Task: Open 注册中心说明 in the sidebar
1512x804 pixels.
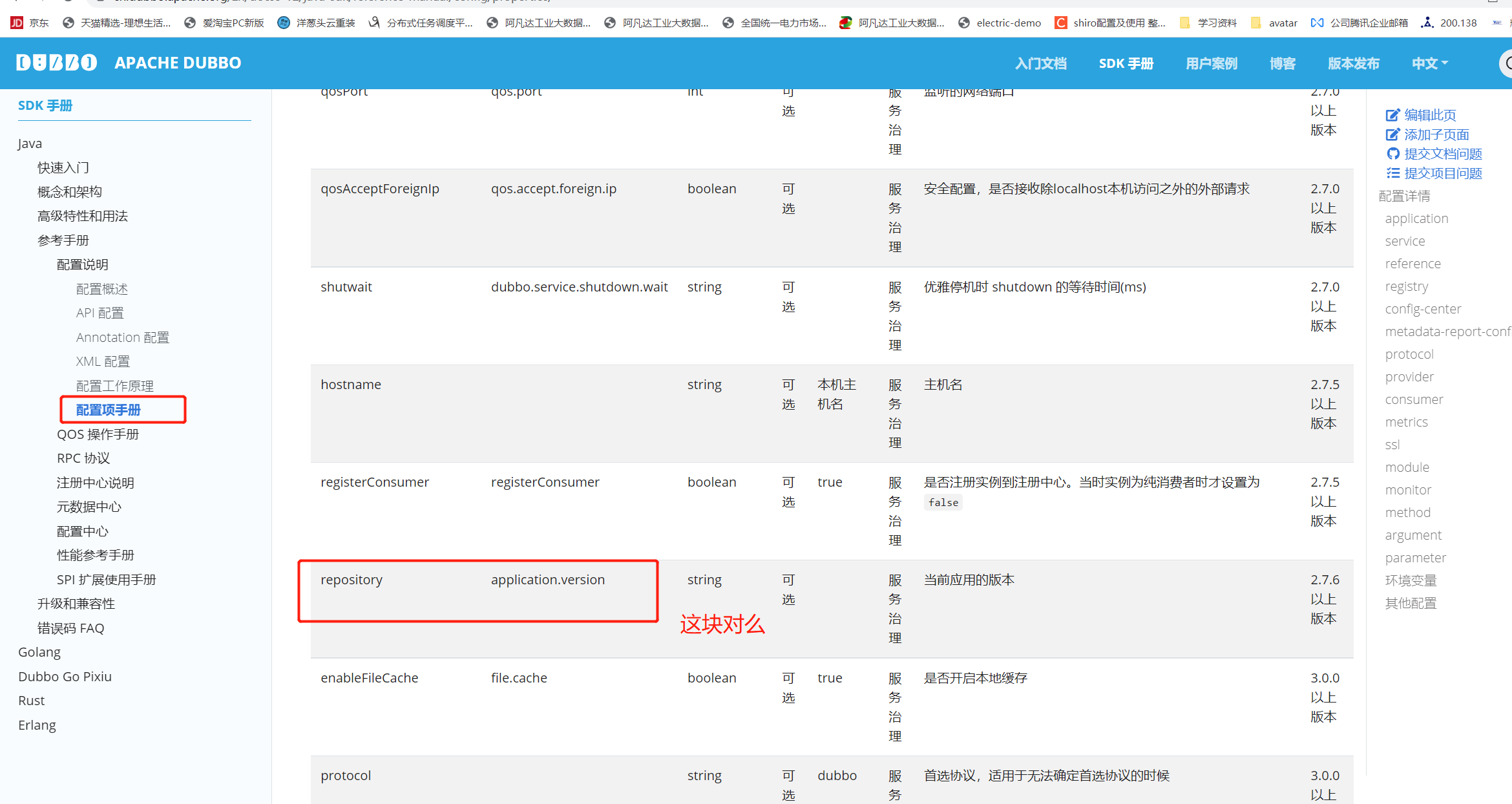Action: [x=96, y=483]
